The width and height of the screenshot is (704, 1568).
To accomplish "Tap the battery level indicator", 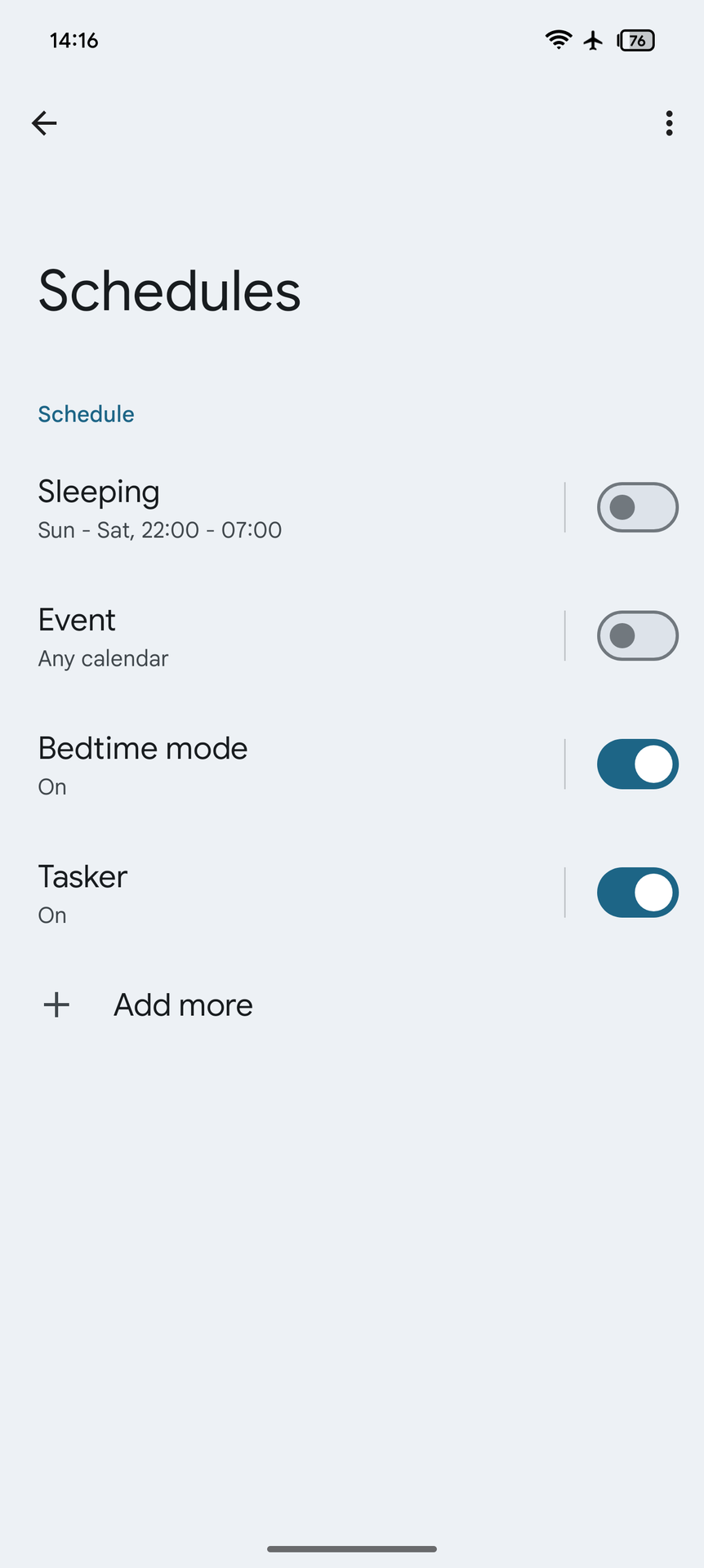I will pyautogui.click(x=636, y=40).
